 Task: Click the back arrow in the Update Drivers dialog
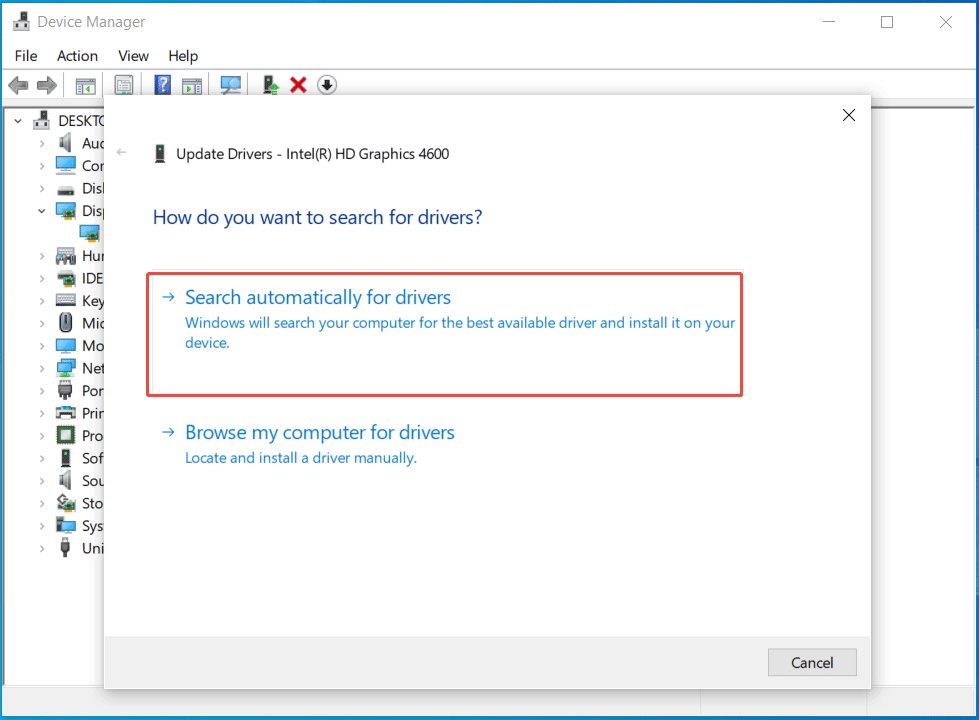click(x=121, y=153)
